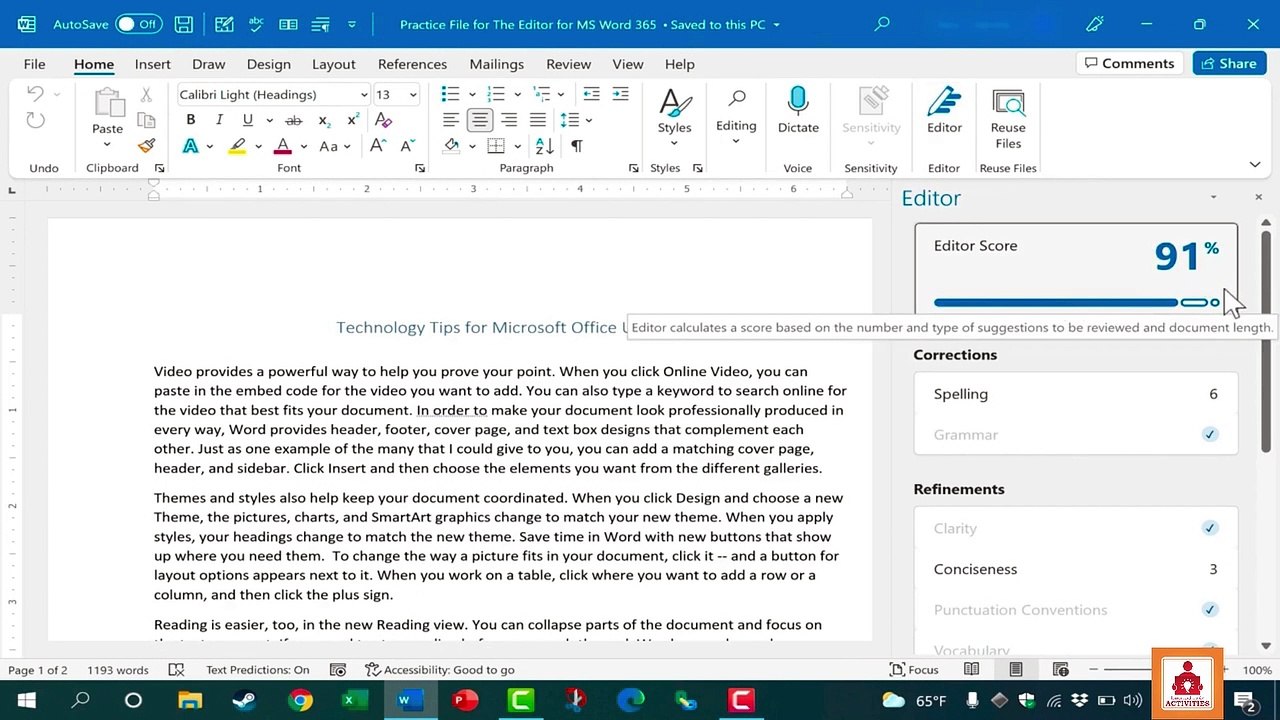1280x720 pixels.
Task: Show paragraph marks with pilcrow icon
Action: [x=576, y=146]
